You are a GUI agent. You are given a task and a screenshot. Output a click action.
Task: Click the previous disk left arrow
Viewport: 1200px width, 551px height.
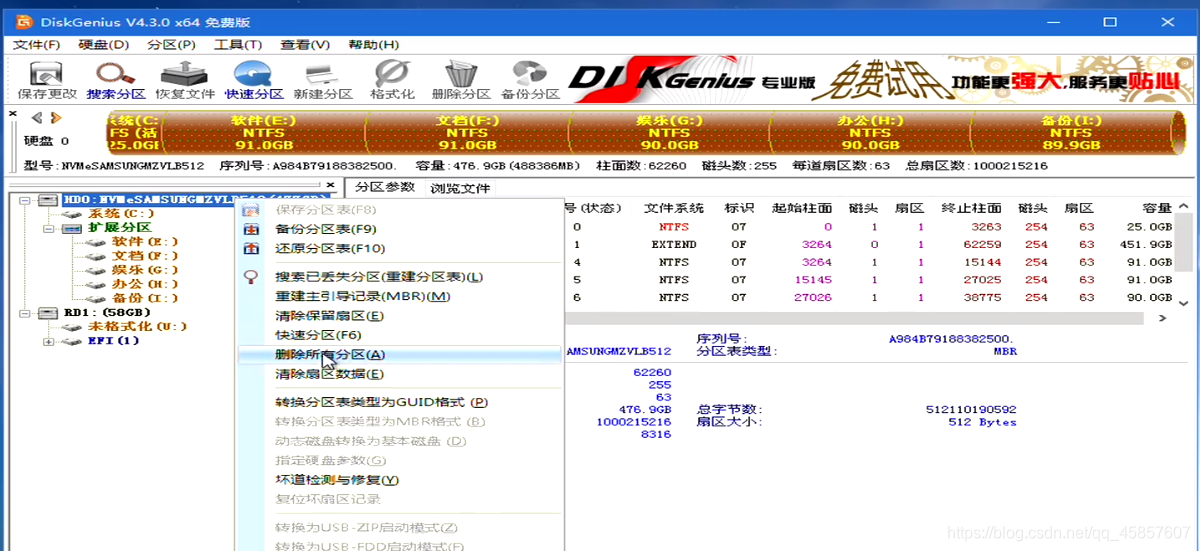tap(37, 118)
